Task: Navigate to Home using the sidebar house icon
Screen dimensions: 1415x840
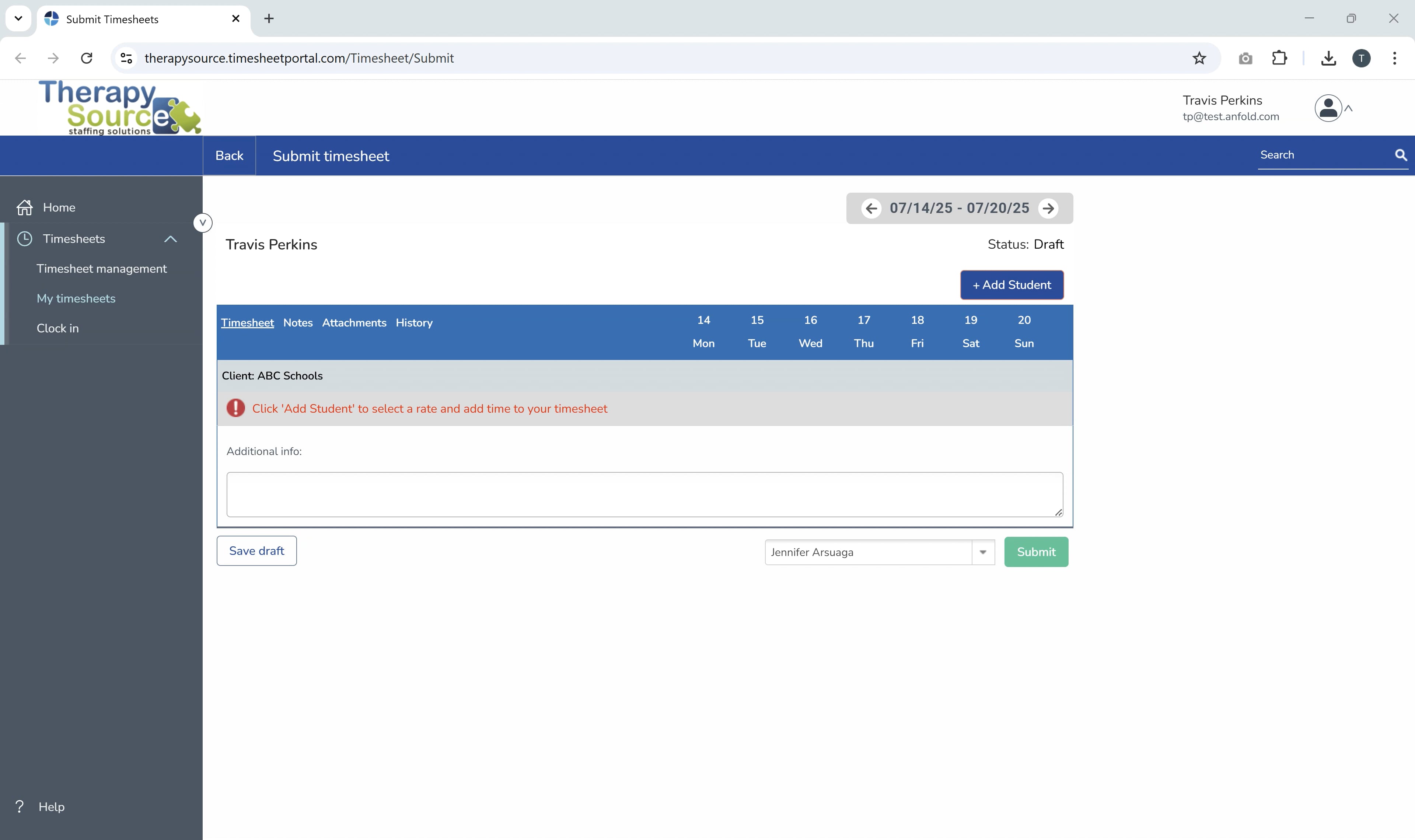Action: point(25,207)
